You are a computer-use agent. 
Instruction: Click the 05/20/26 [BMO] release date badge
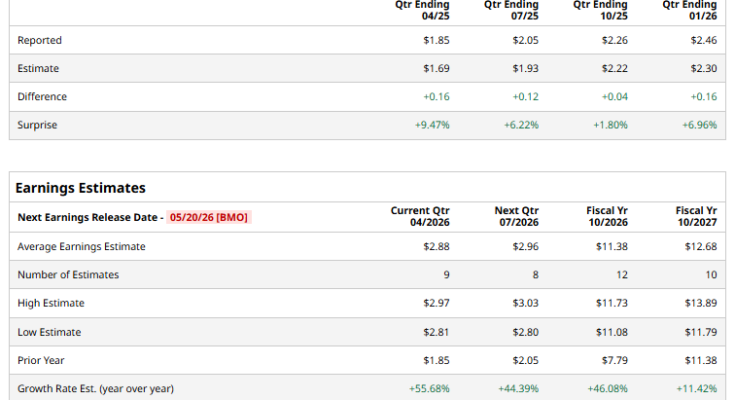(x=209, y=217)
